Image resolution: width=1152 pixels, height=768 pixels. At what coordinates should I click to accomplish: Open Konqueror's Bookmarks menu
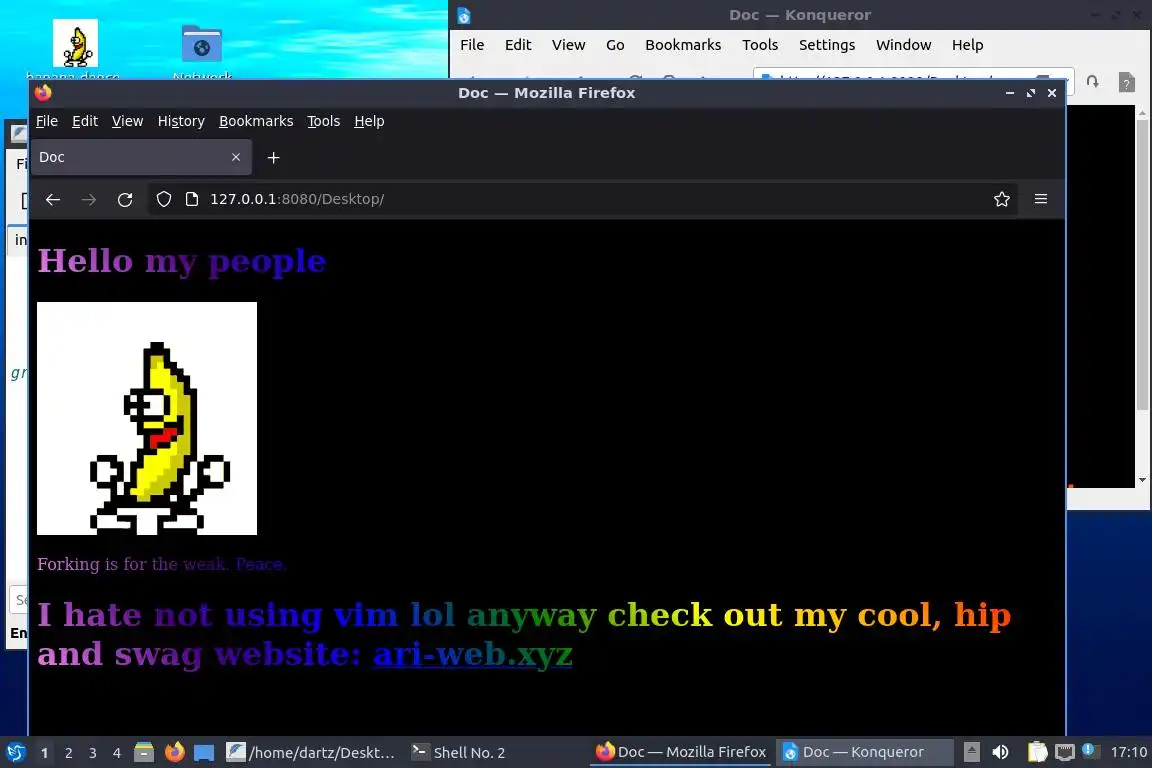click(683, 45)
